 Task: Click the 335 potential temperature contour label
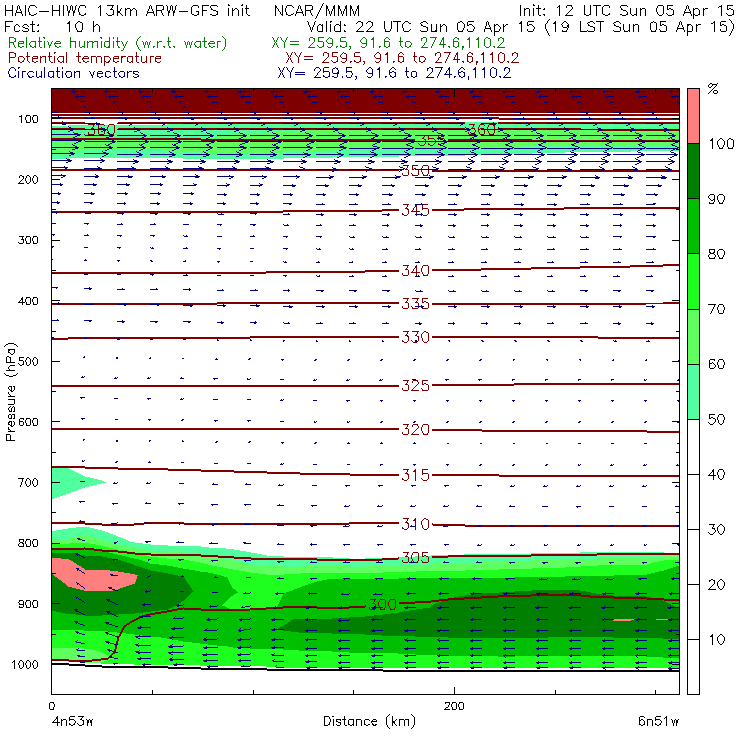(x=415, y=303)
